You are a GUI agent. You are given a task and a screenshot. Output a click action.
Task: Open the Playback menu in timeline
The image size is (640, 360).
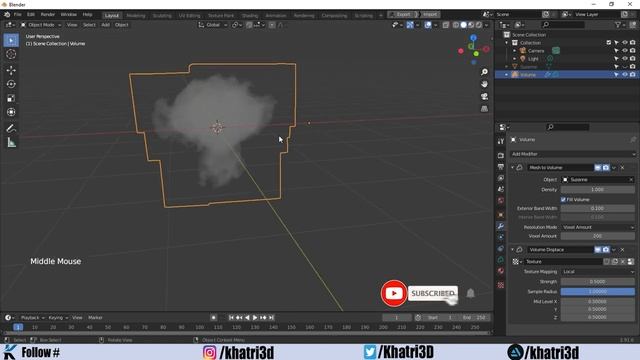tap(32, 318)
